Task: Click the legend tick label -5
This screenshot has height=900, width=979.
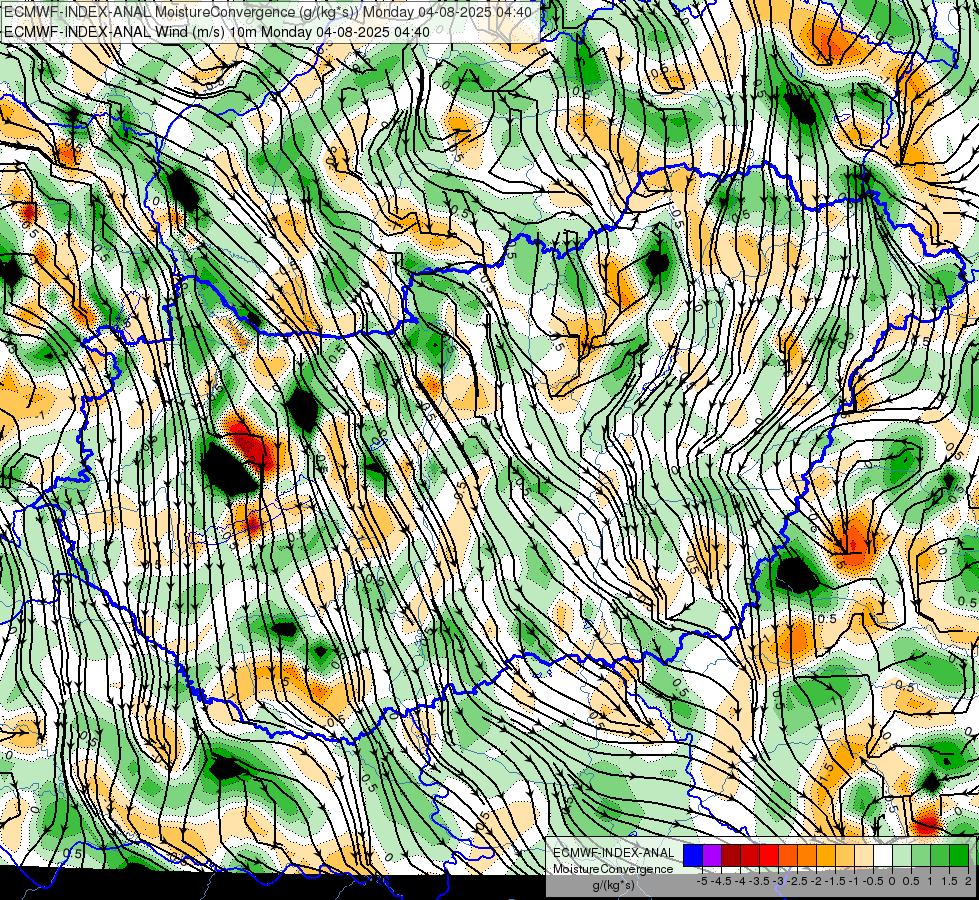Action: point(702,881)
